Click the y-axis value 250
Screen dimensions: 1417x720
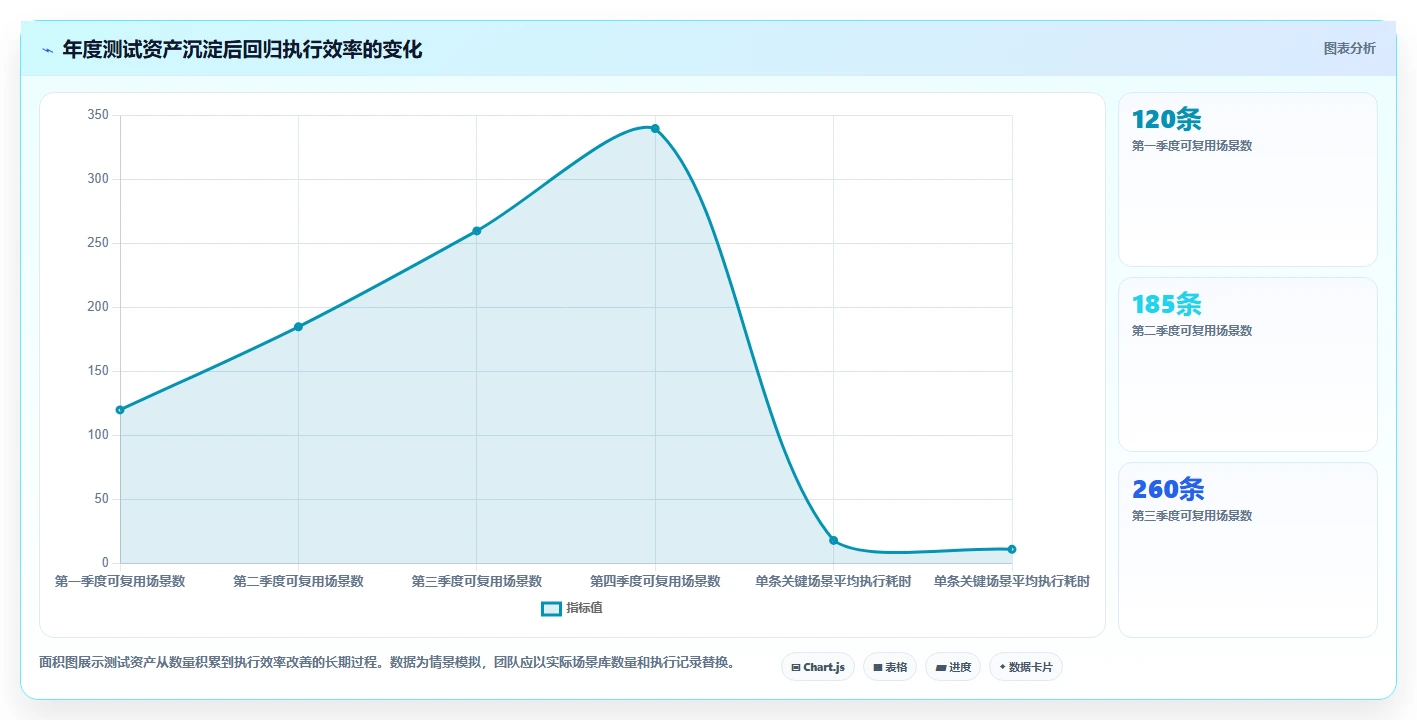pyautogui.click(x=98, y=243)
